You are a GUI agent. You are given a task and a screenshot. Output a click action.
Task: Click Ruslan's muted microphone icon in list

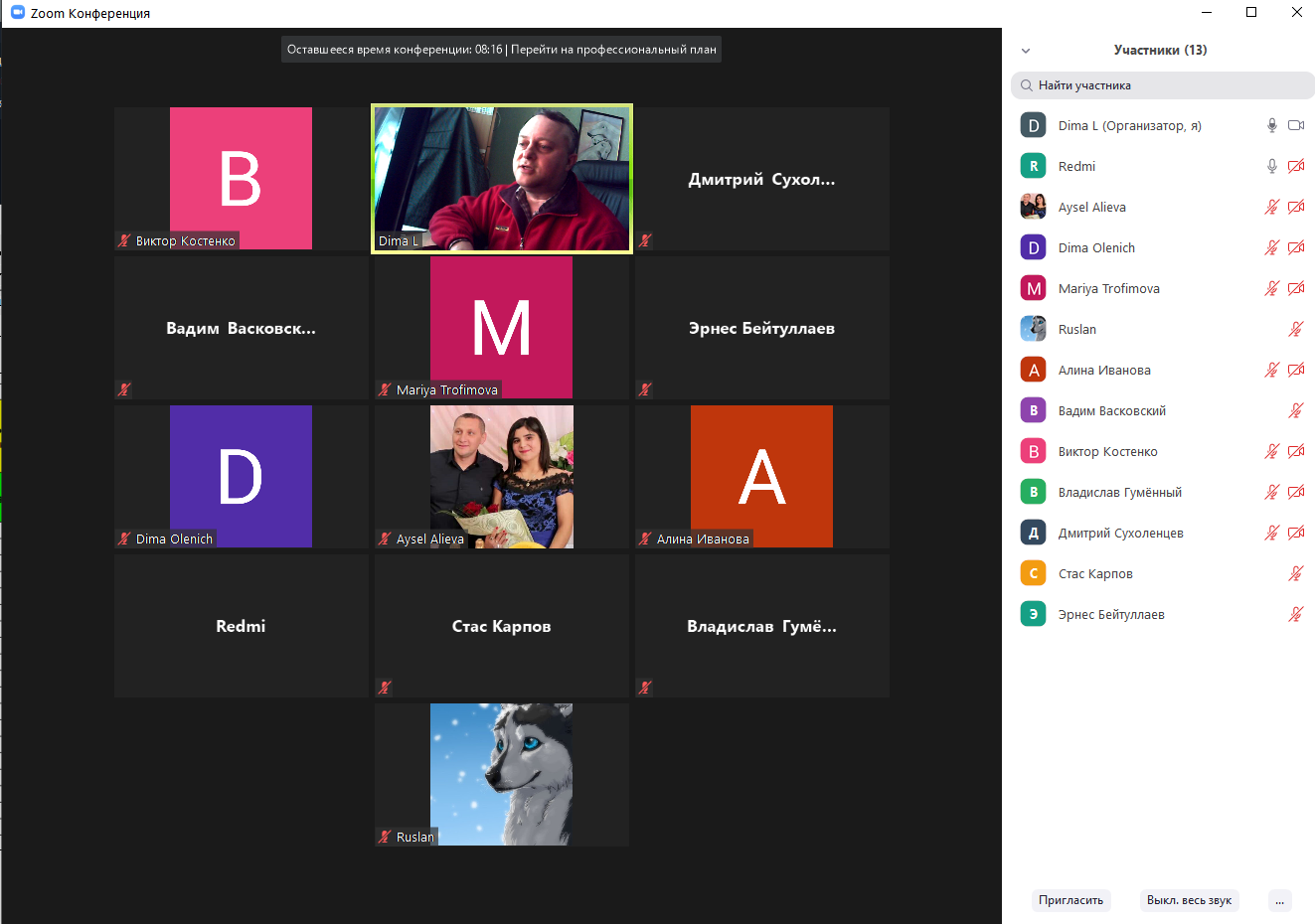pos(1296,329)
